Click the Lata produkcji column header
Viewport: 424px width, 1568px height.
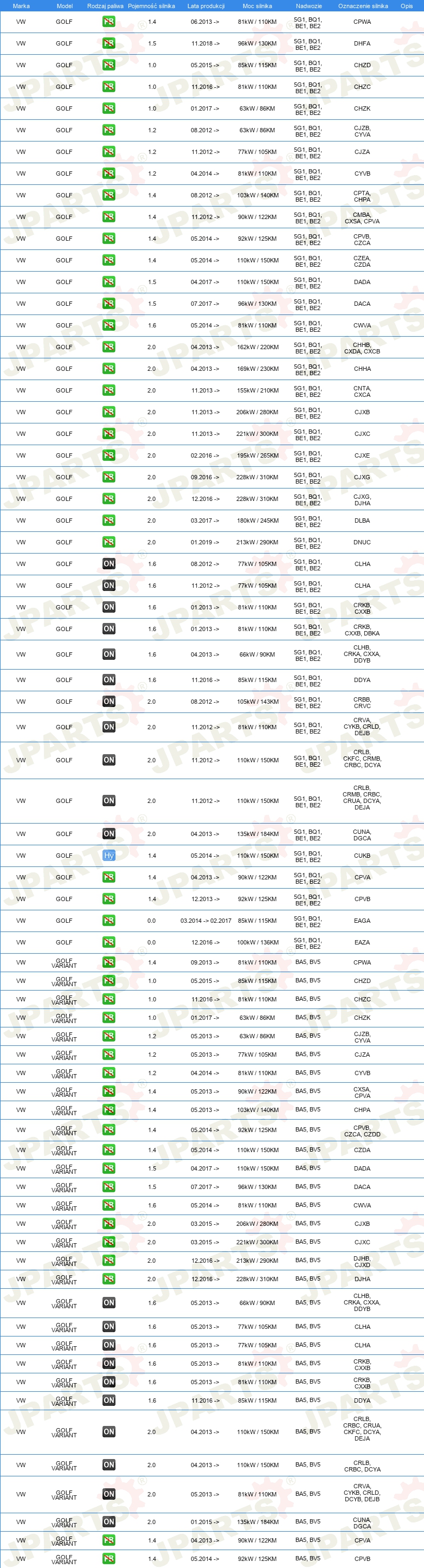click(x=205, y=6)
